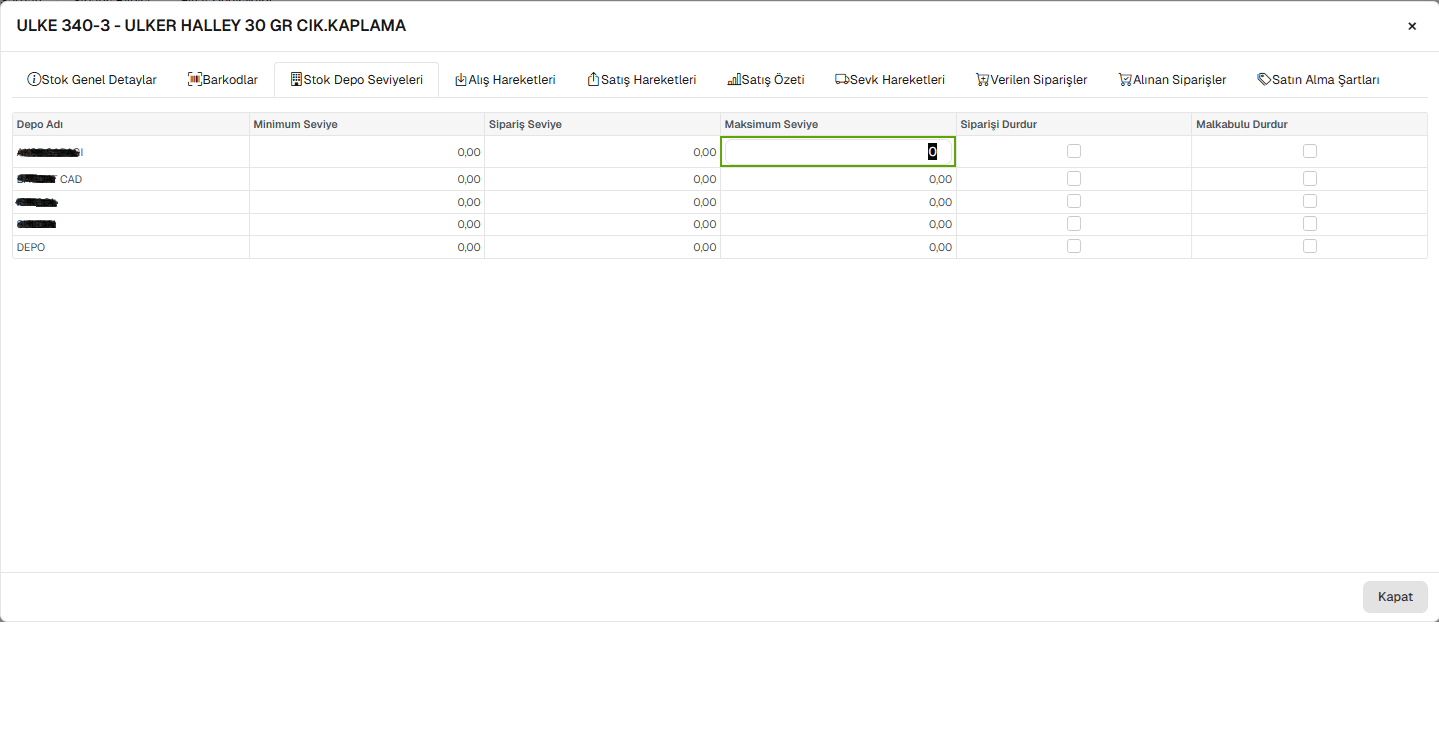This screenshot has height=730, width=1439.
Task: Select the Sipariş Seviye cell for DEPO
Action: click(602, 247)
